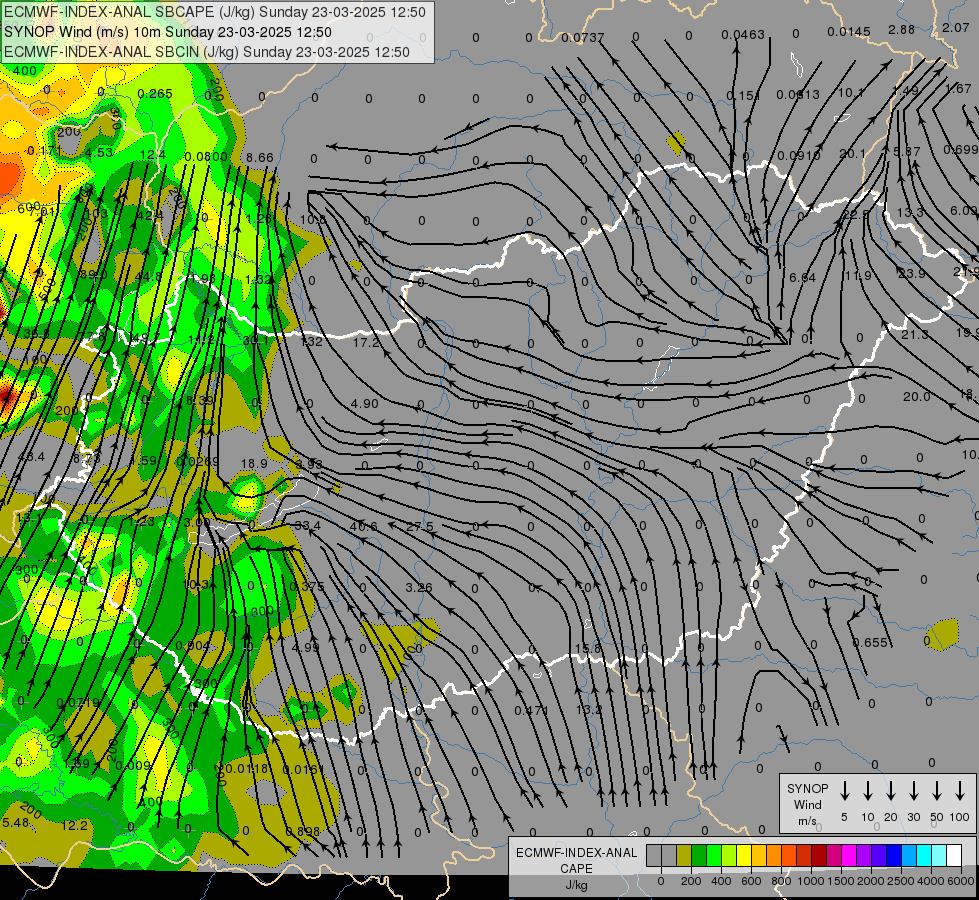The height and width of the screenshot is (900, 979).
Task: Select the pure blue swatch before 2500
Action: [893, 855]
